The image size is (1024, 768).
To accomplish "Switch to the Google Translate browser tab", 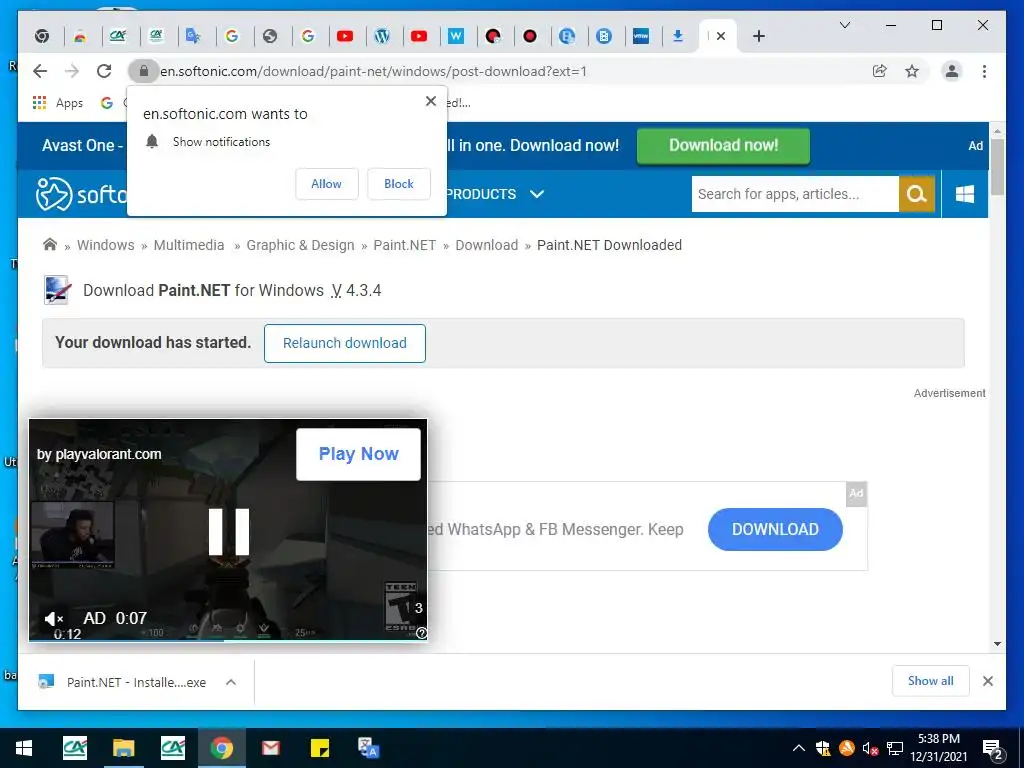I will tap(193, 37).
